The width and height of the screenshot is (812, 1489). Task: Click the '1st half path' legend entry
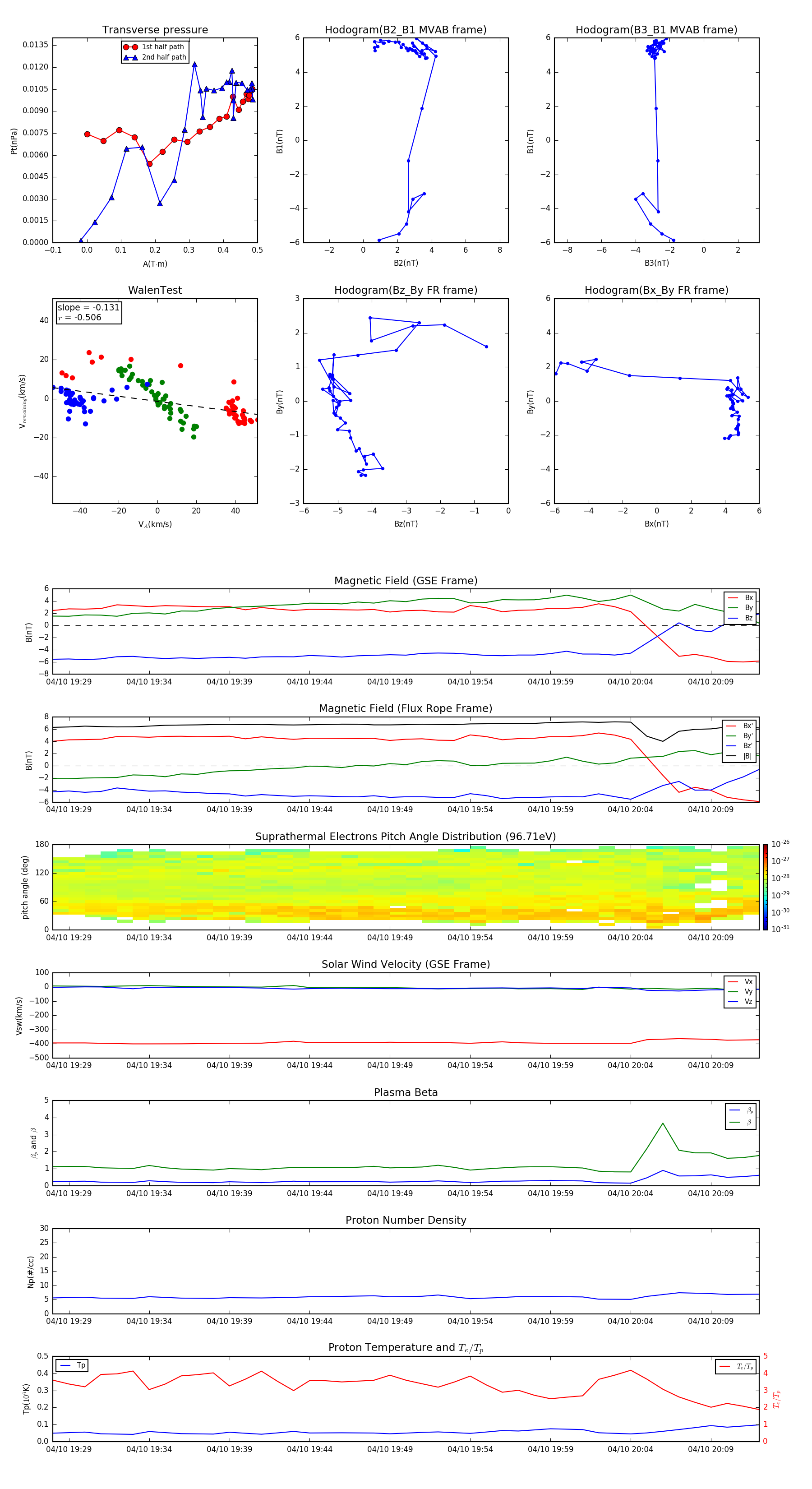[154, 47]
